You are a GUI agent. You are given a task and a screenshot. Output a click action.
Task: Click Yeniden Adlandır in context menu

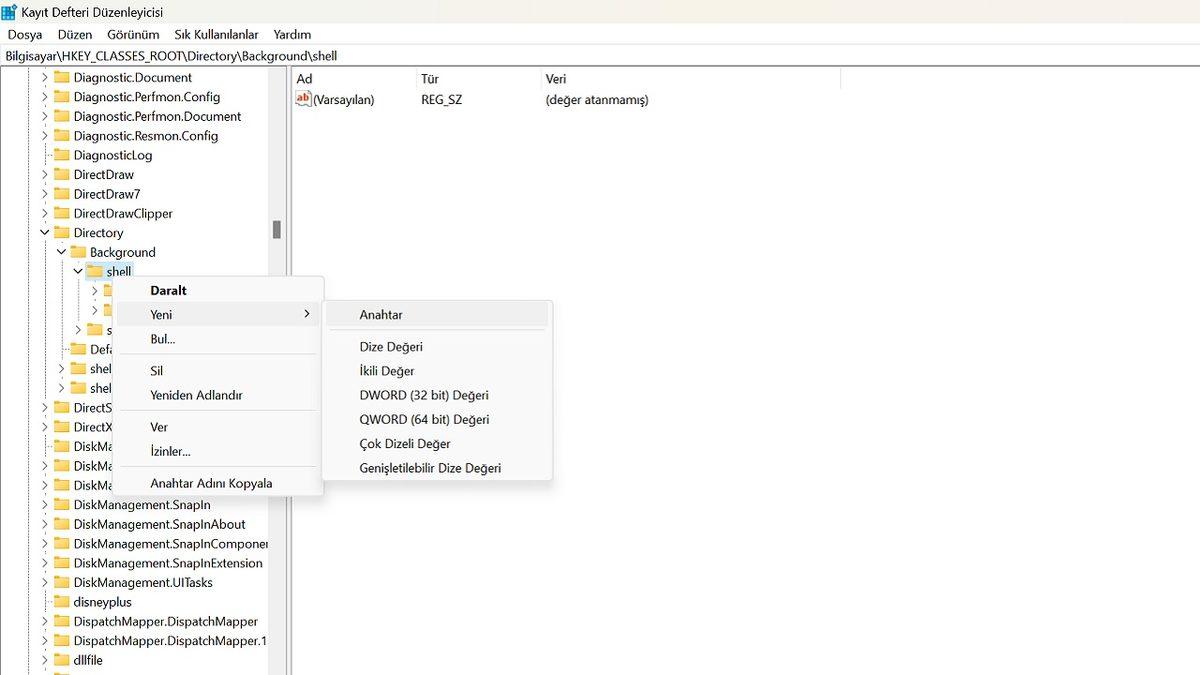(196, 395)
